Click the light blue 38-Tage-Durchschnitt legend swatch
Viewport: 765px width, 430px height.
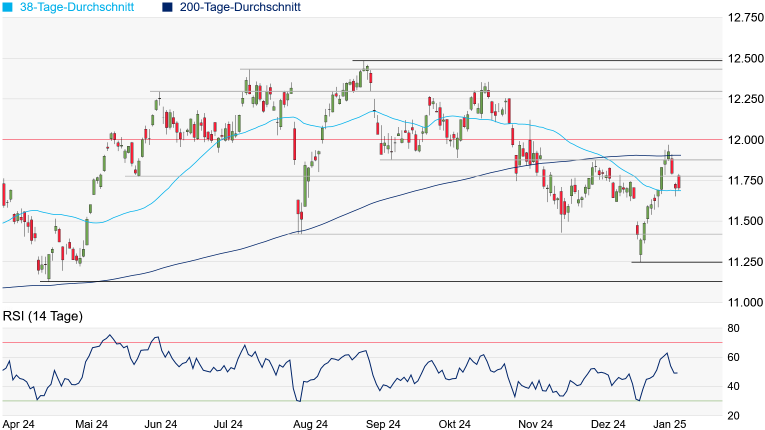click(9, 7)
